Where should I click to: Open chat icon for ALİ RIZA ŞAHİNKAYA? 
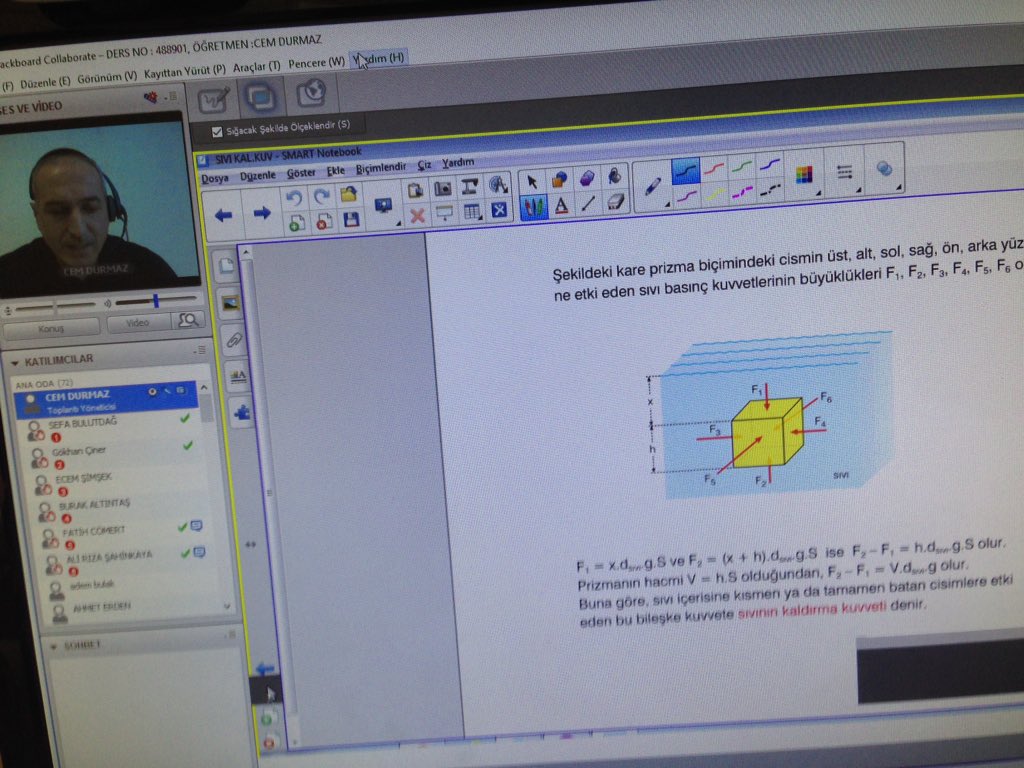[x=200, y=552]
